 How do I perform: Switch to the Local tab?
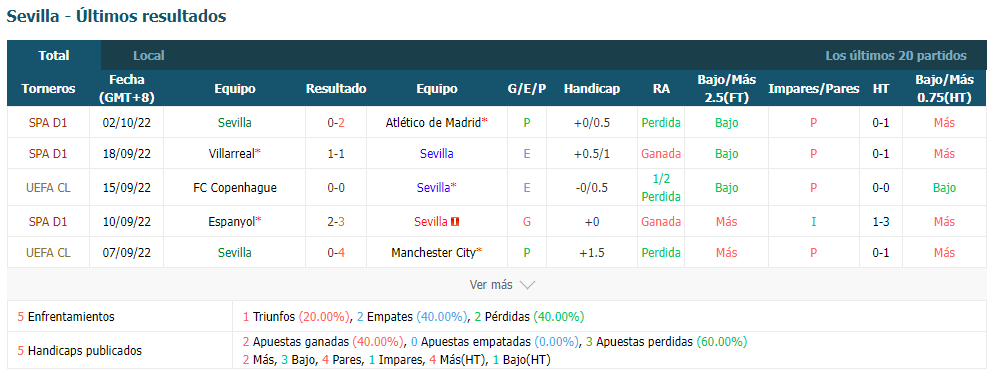tap(149, 55)
